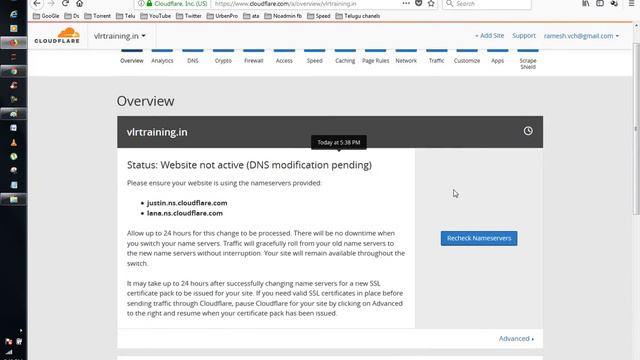
Task: Click the clock history icon in header
Action: (528, 131)
